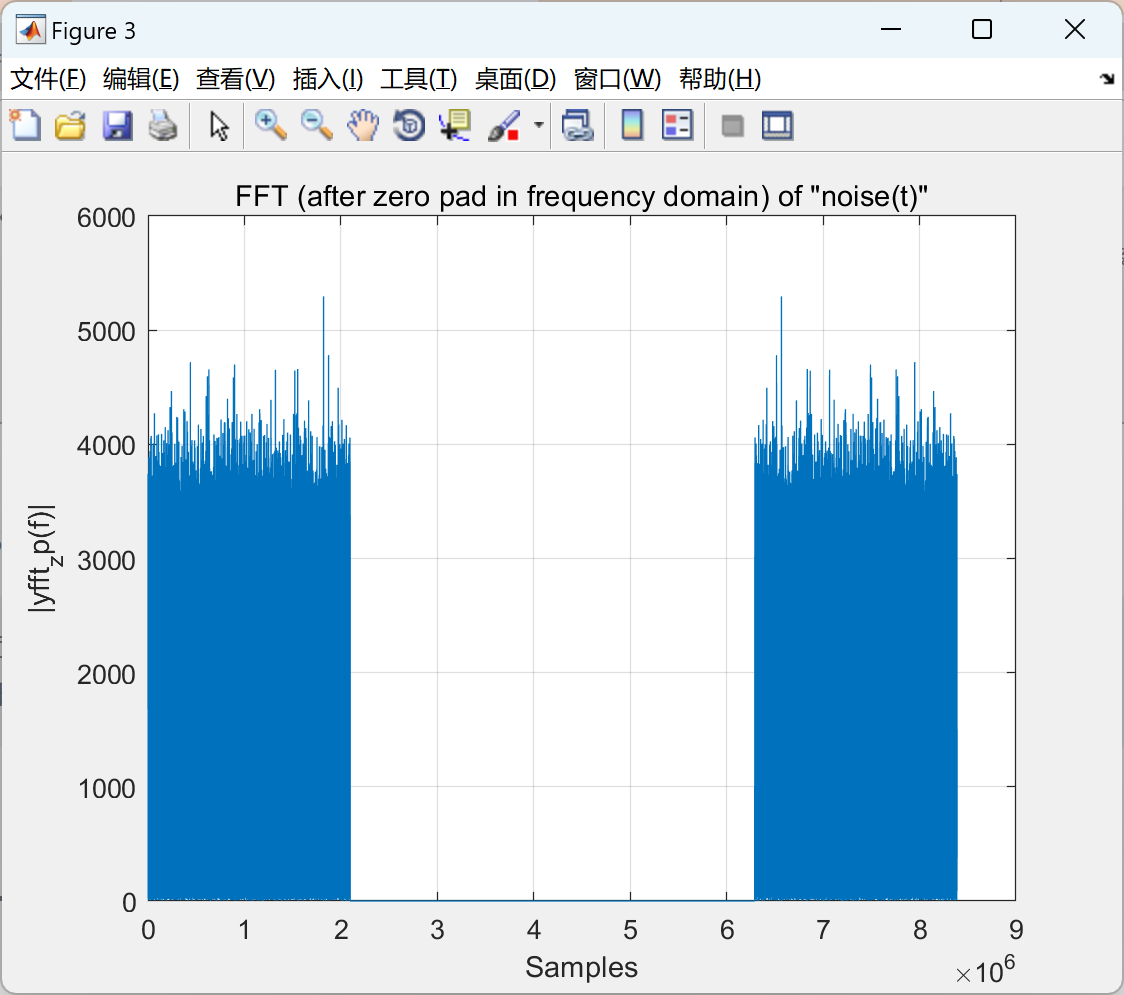This screenshot has width=1124, height=995.
Task: Toggle the Brush data tool
Action: point(505,125)
